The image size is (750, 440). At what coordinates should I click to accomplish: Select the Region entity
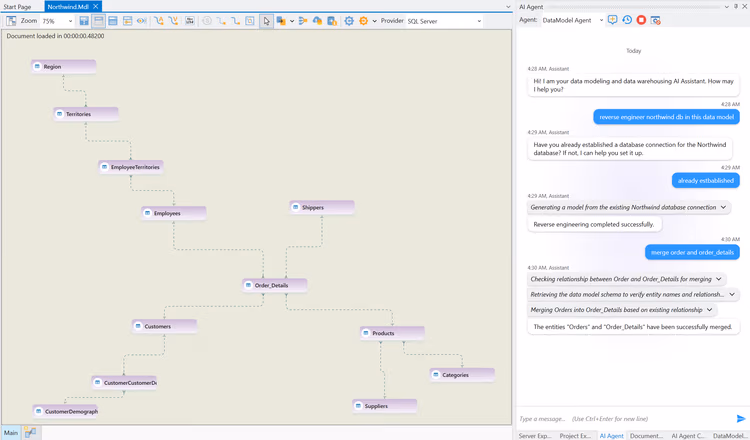coord(64,66)
